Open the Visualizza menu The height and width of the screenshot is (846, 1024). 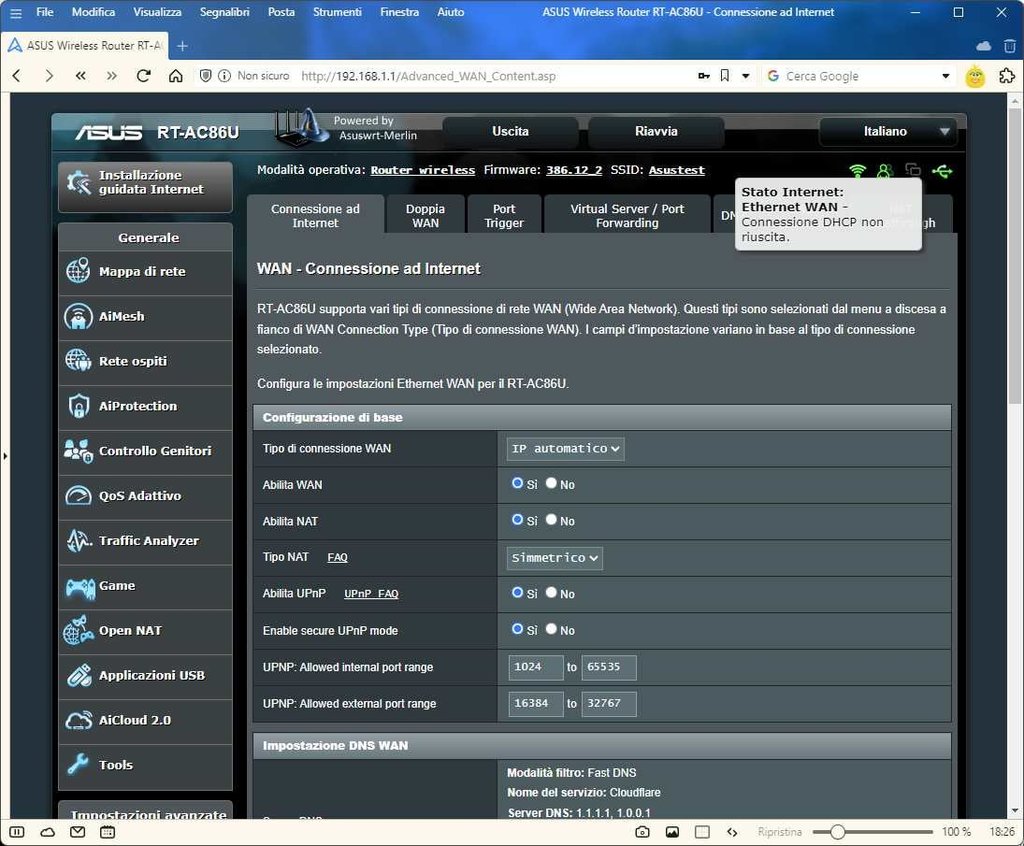coord(157,12)
